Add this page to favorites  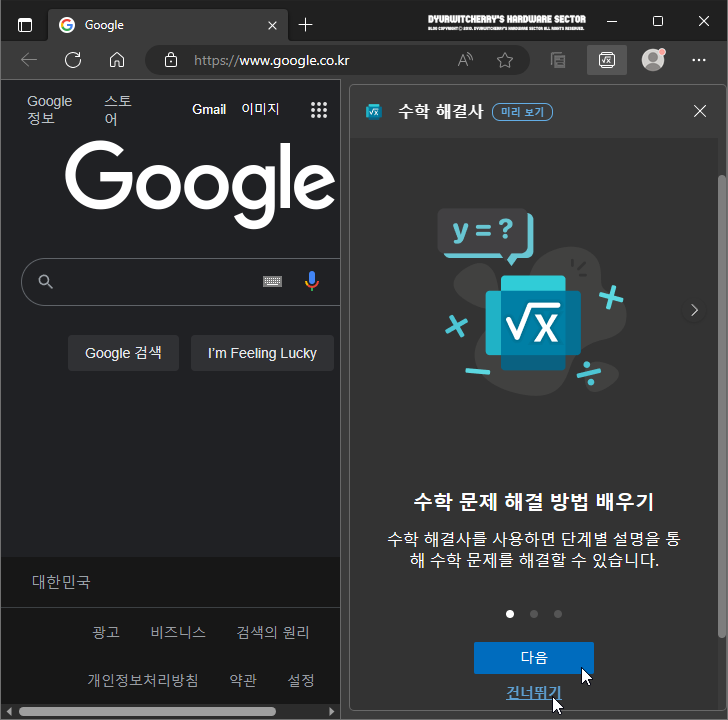pyautogui.click(x=505, y=60)
